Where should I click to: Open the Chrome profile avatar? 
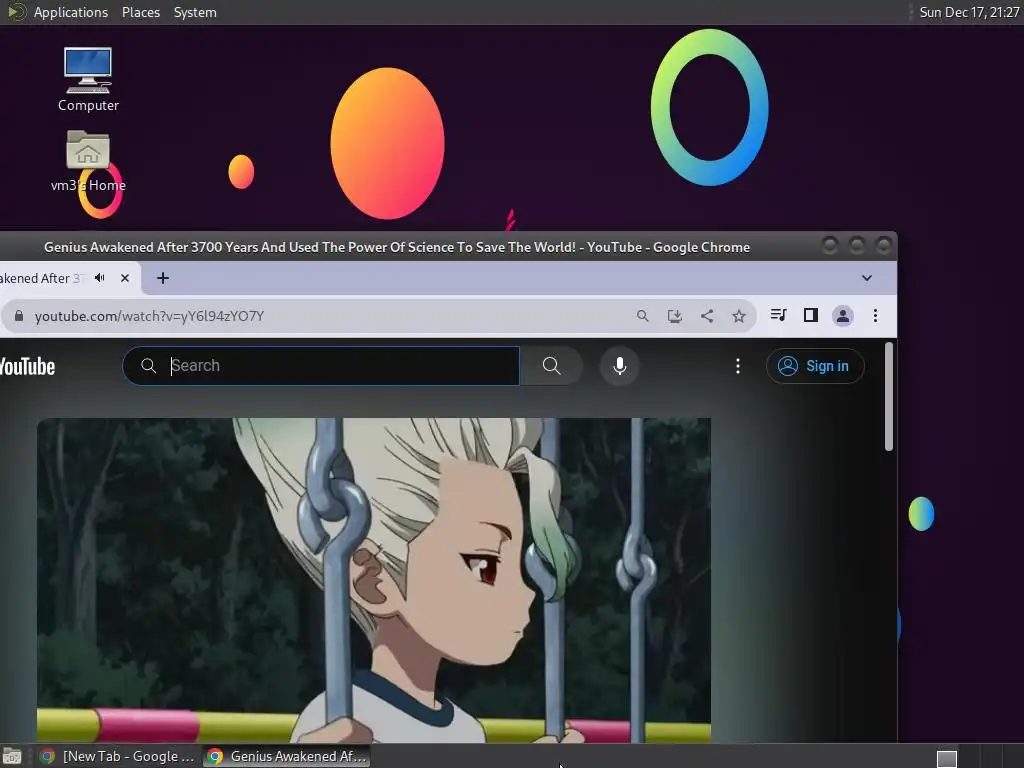pyautogui.click(x=842, y=316)
